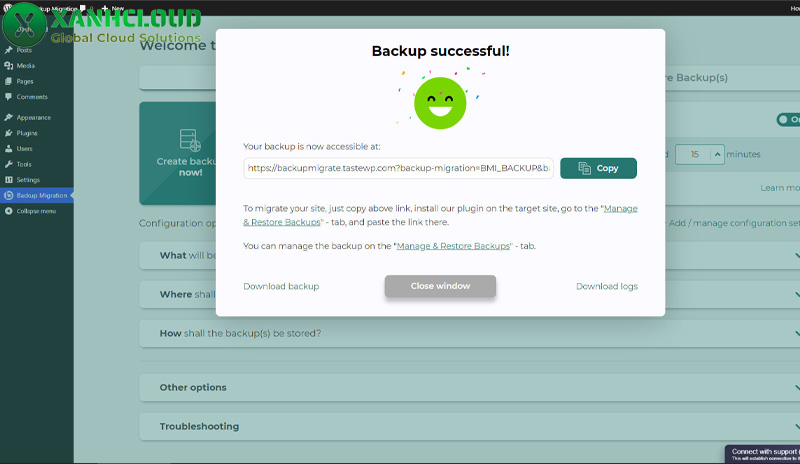Expand the Troubleshooting section

point(469,426)
